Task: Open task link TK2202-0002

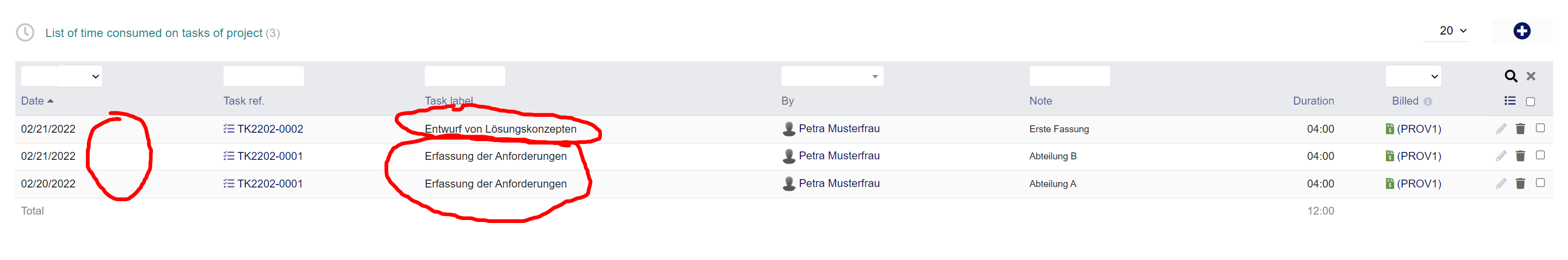Action: click(270, 129)
